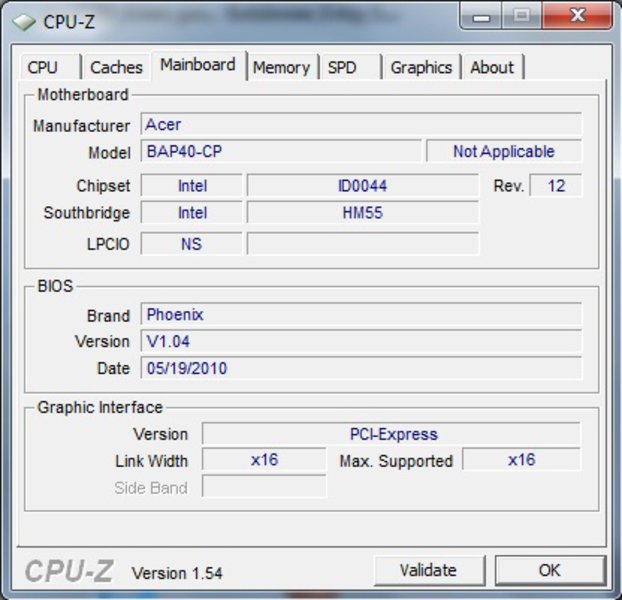
Task: Go to the Memory tab
Action: point(282,67)
